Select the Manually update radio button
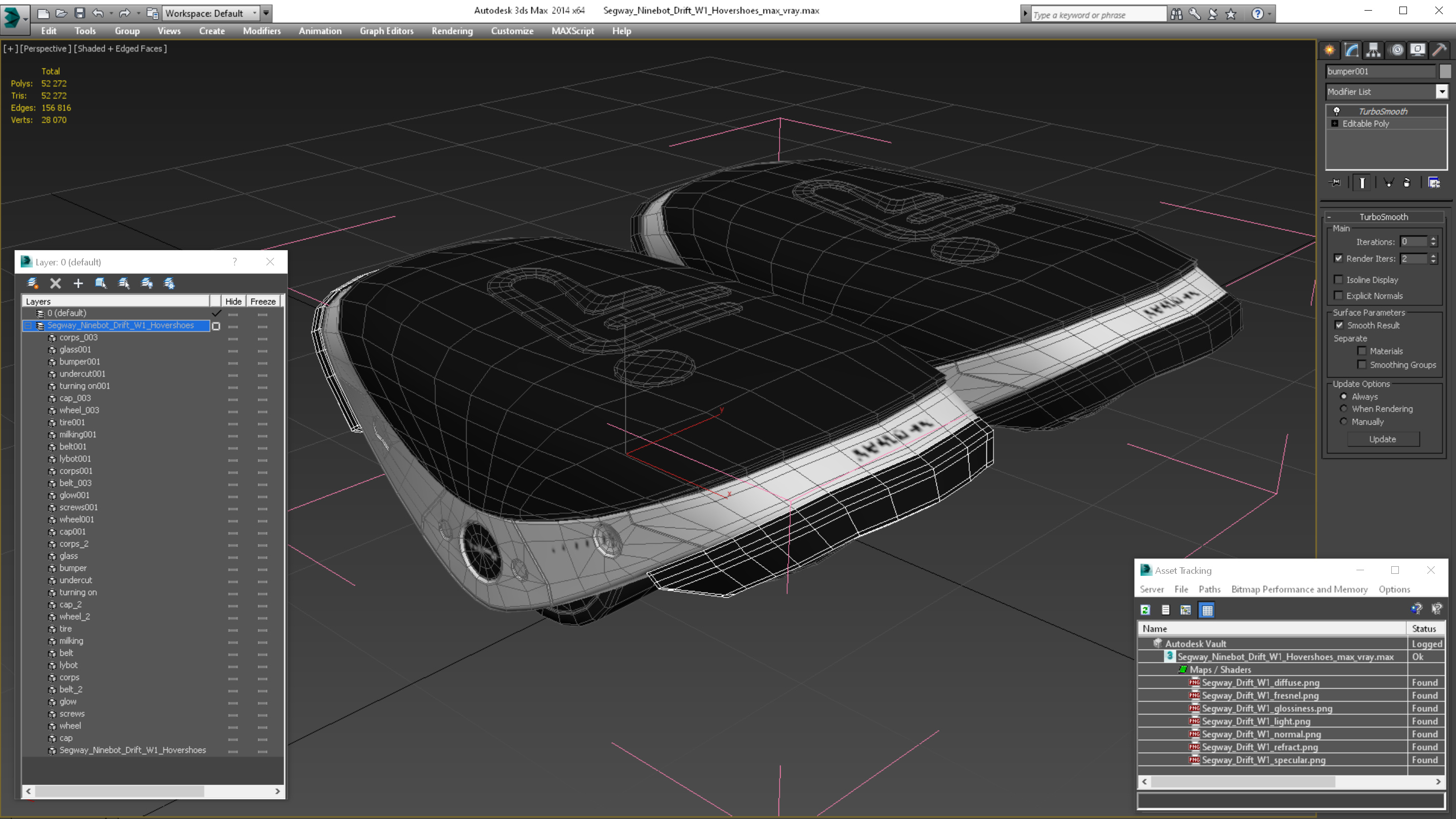This screenshot has width=1456, height=819. [1344, 422]
